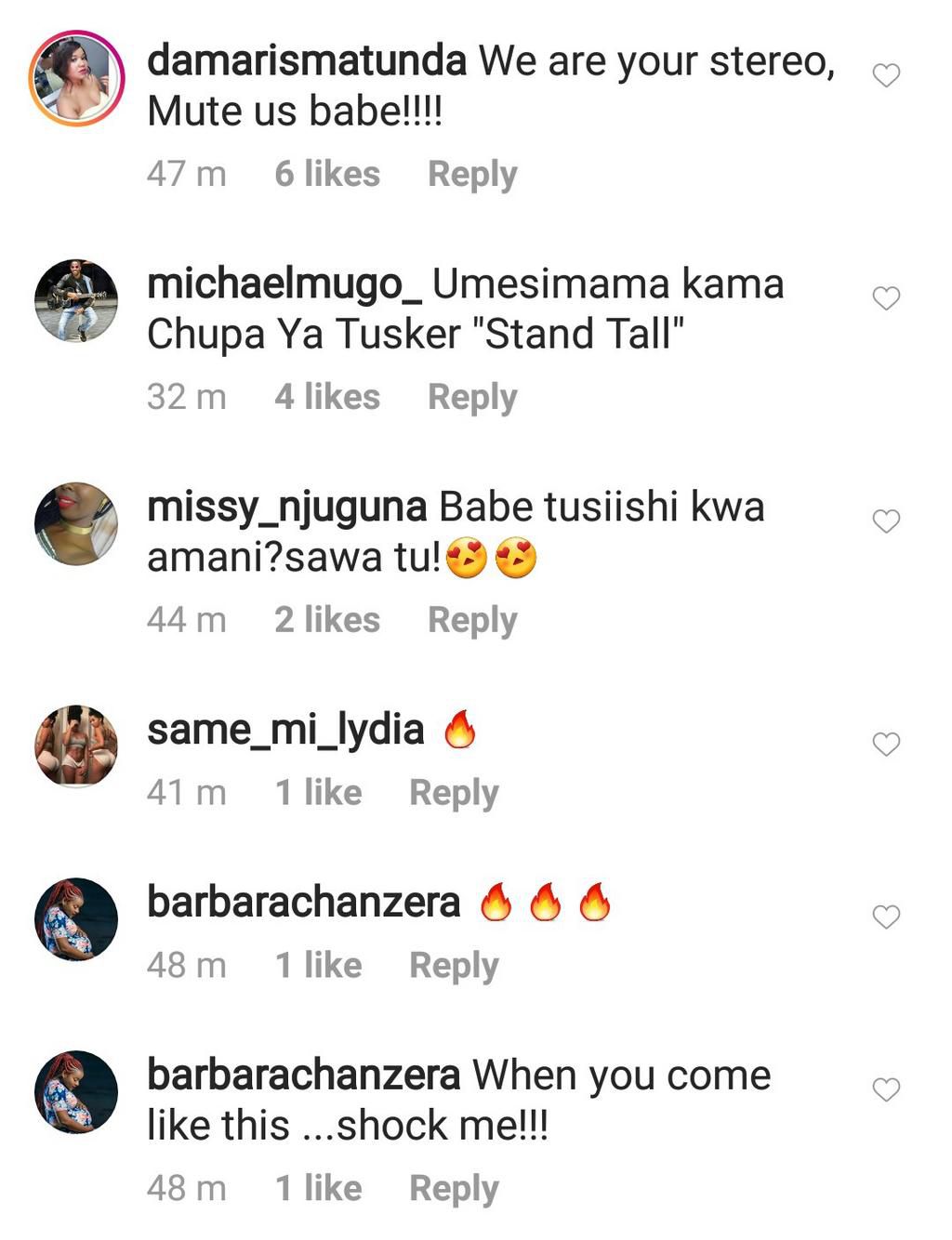952x1240 pixels.
Task: Open same_mi_lydia's avatar
Action: (x=76, y=746)
